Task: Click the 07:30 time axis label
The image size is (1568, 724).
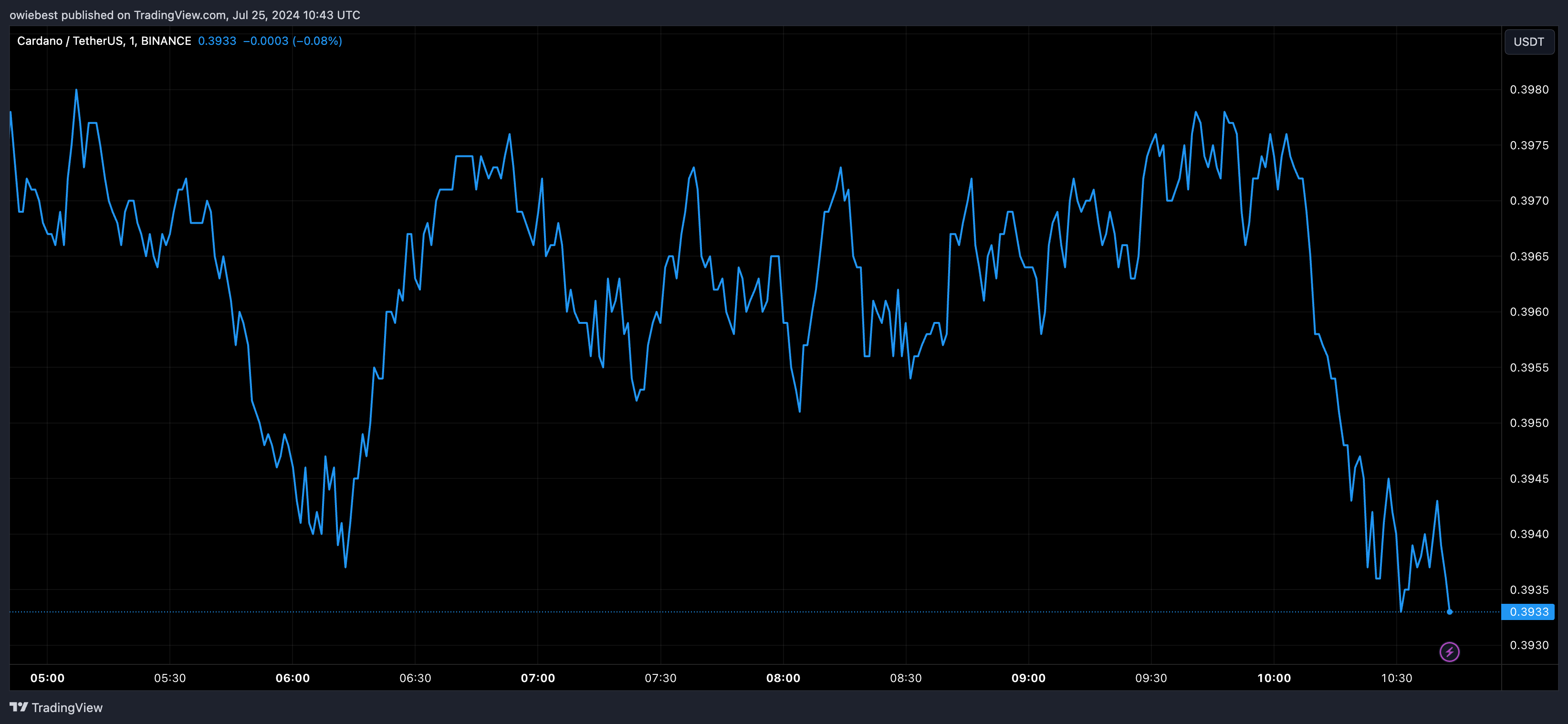Action: tap(660, 678)
